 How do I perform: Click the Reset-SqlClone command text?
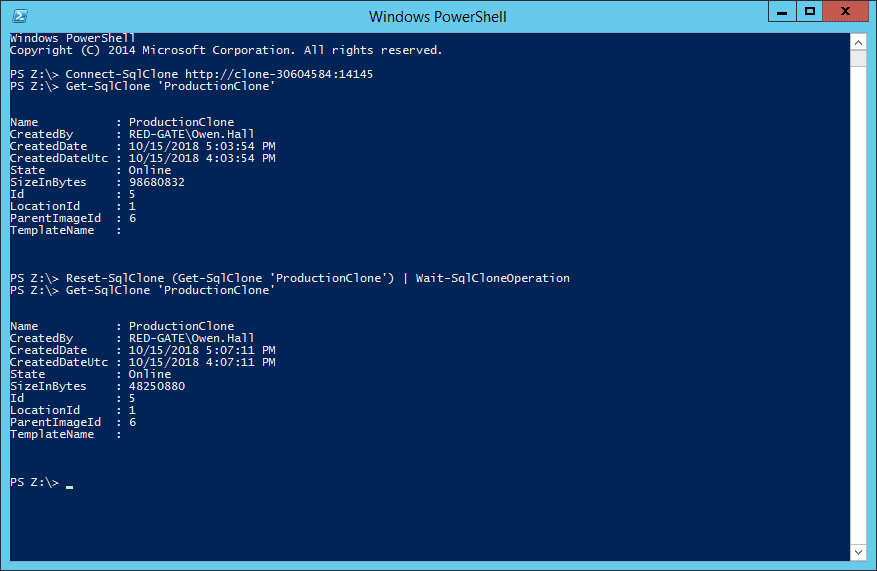[x=115, y=278]
